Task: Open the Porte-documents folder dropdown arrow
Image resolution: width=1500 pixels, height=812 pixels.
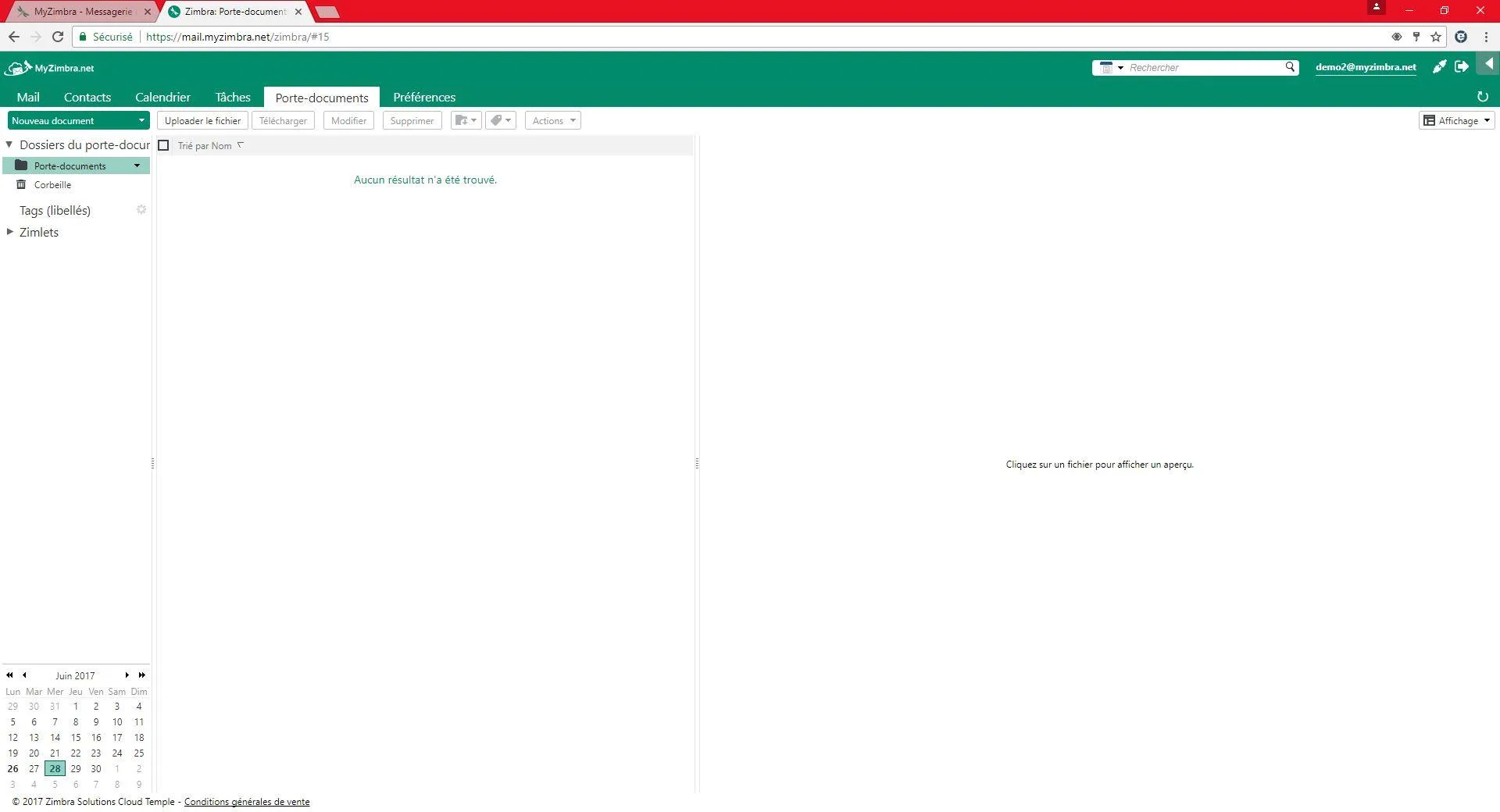Action: (x=137, y=166)
